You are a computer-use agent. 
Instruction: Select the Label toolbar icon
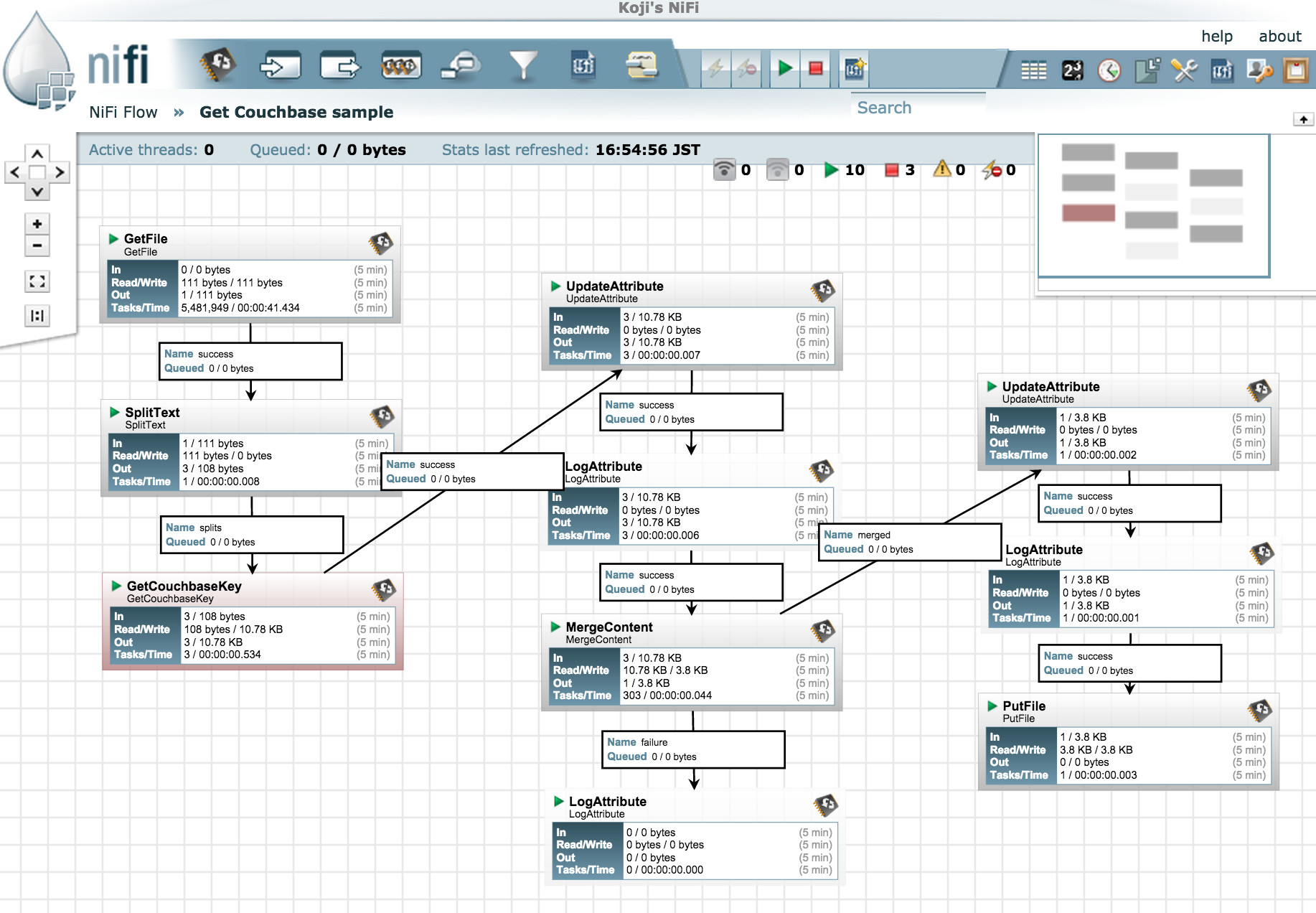click(x=642, y=66)
